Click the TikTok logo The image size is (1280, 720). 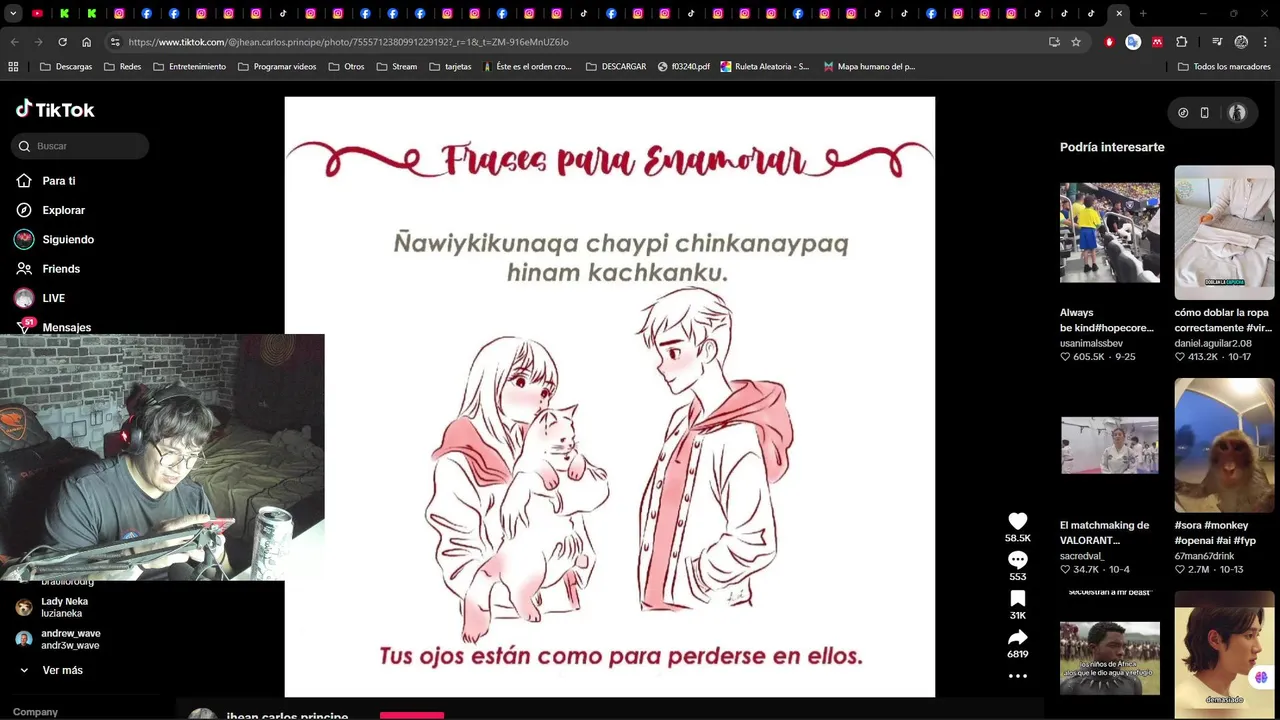point(55,109)
